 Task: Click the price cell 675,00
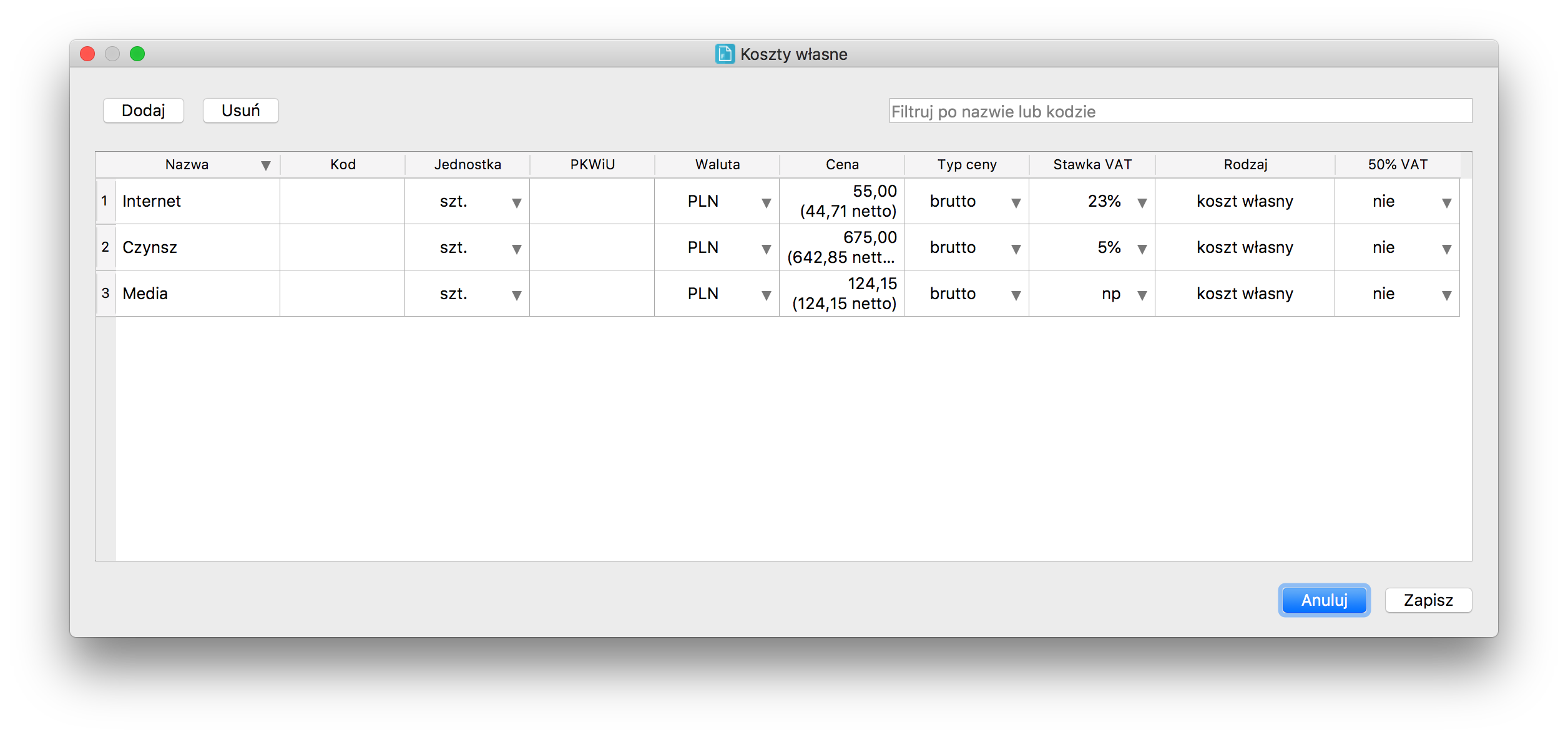point(842,247)
